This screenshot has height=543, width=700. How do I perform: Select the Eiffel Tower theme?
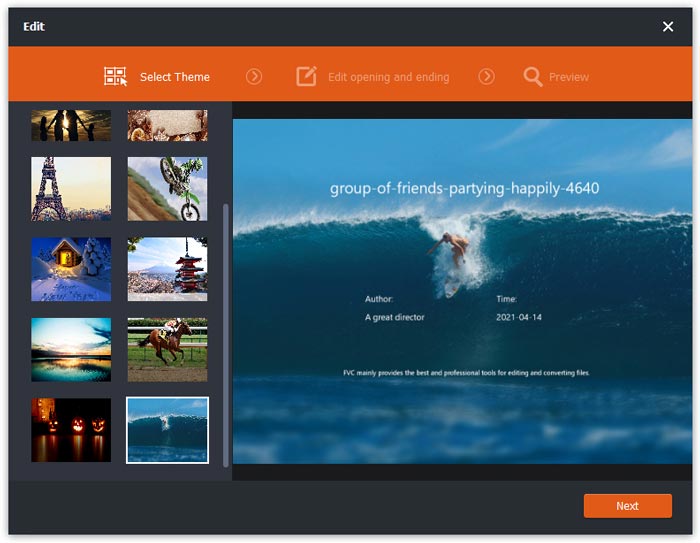71,188
